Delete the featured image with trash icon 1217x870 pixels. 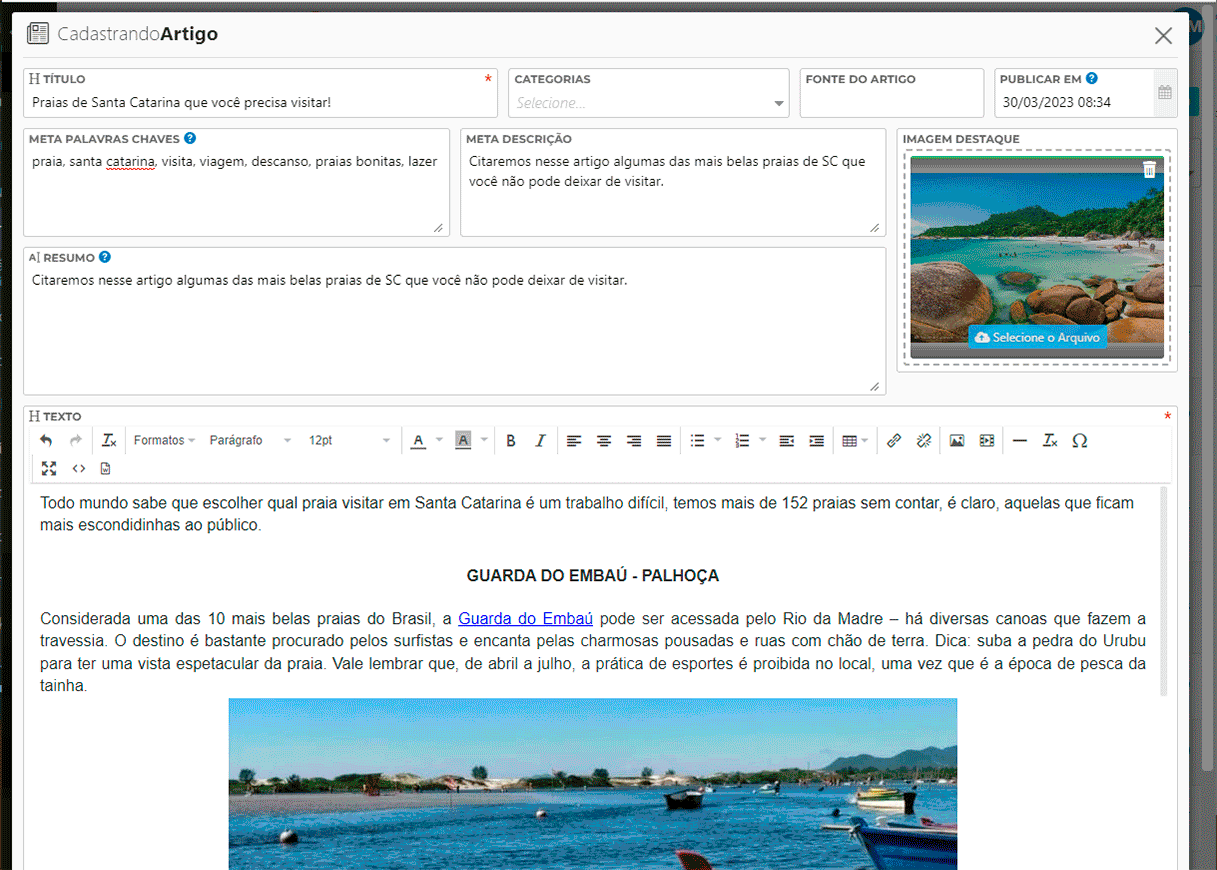[x=1150, y=170]
